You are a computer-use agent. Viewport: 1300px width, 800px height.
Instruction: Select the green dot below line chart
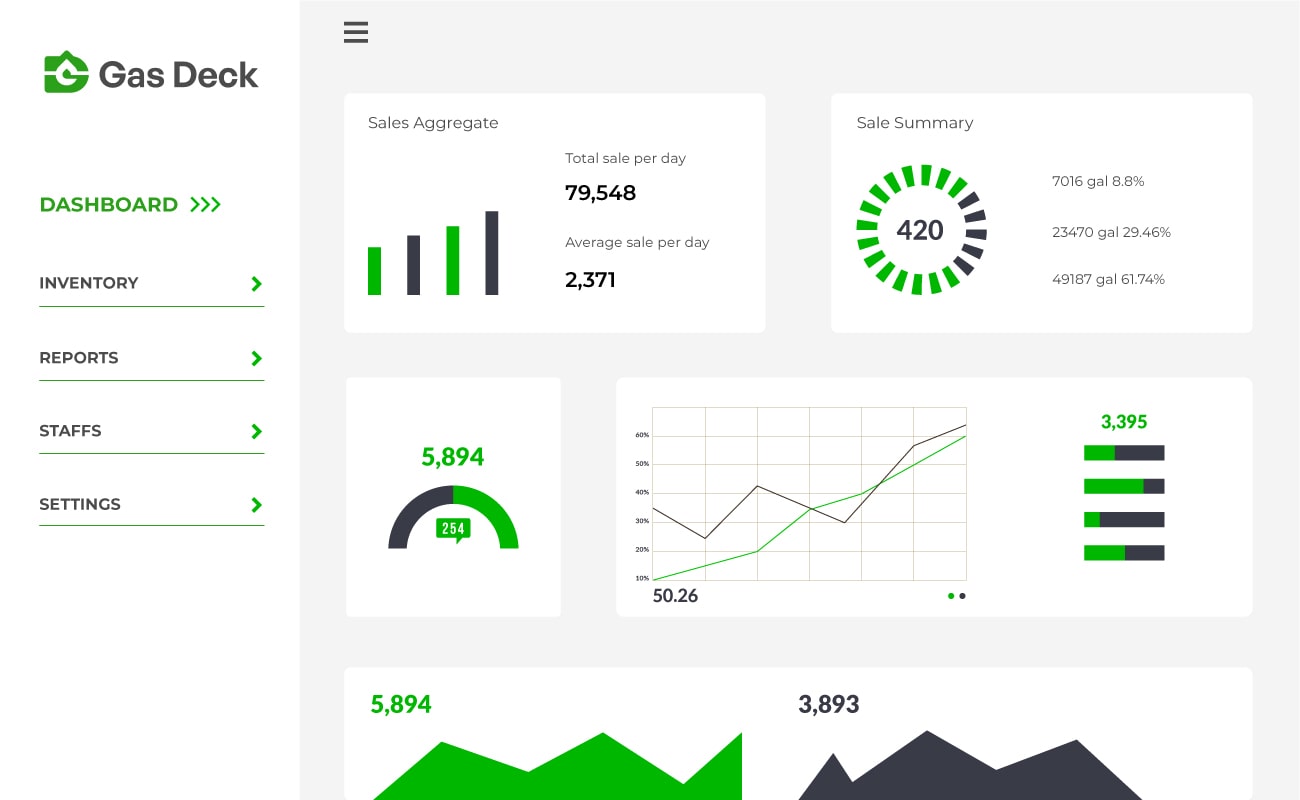tap(951, 596)
